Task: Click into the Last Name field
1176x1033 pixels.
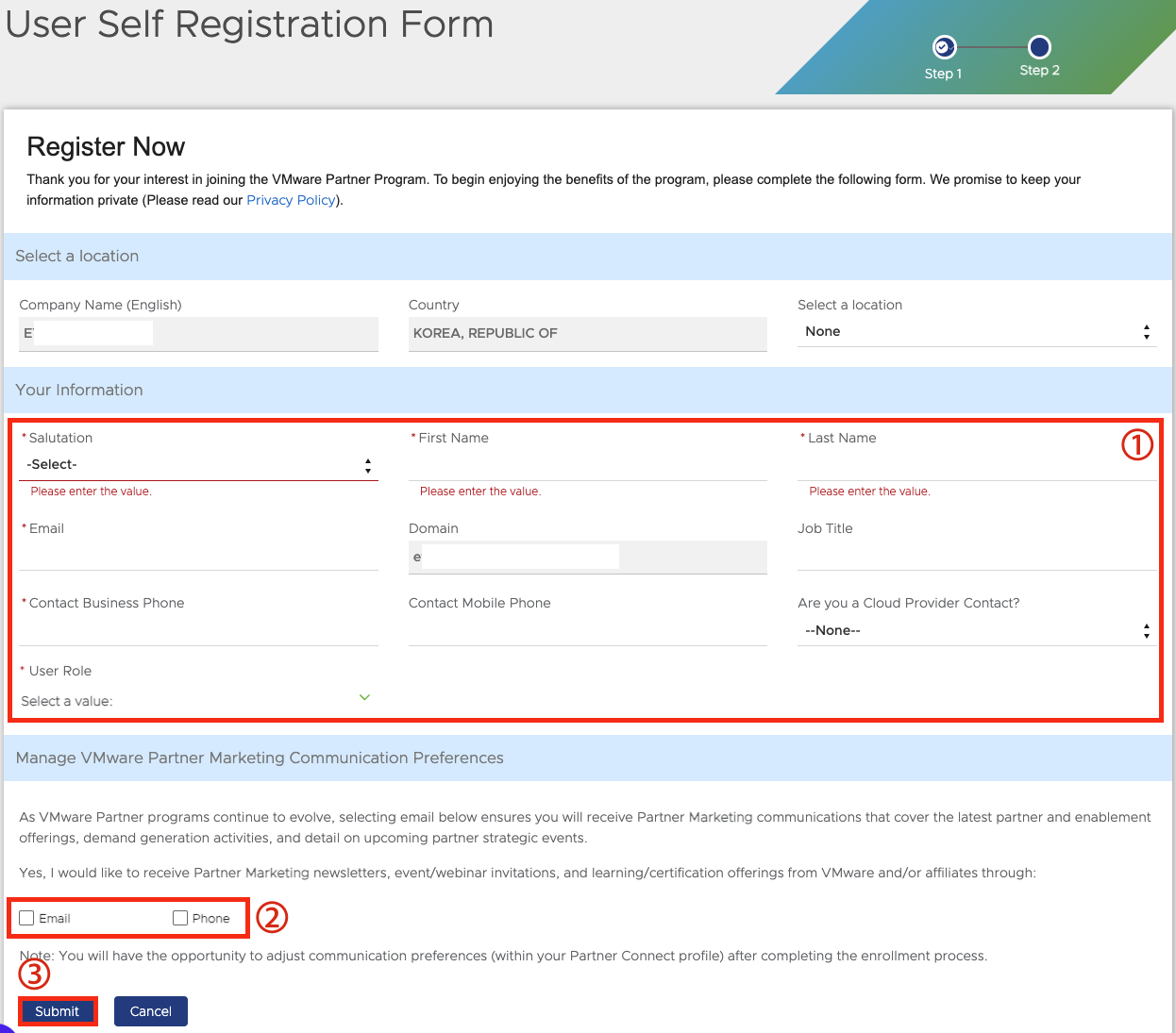Action: 976,465
